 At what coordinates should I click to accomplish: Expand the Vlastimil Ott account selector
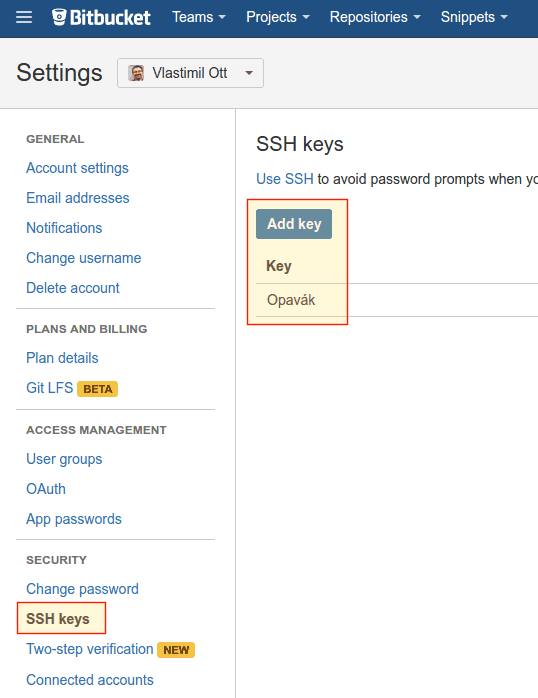(190, 73)
